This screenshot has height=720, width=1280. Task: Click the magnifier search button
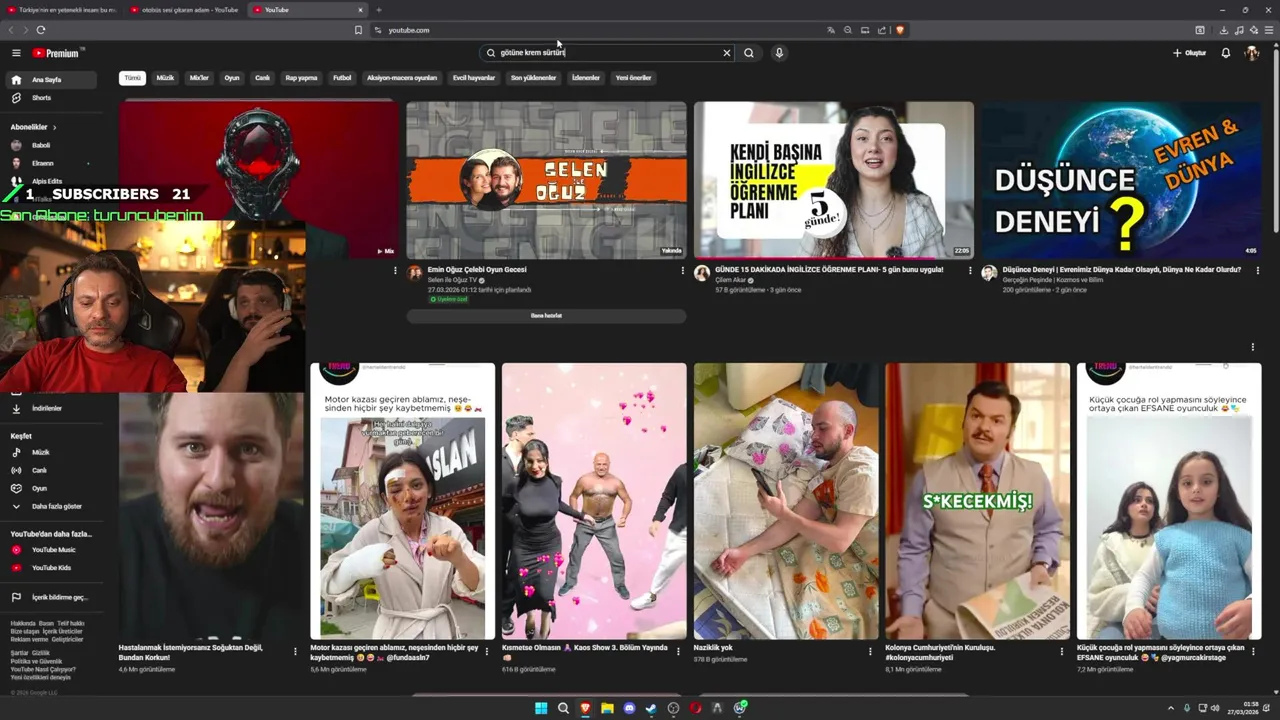pyautogui.click(x=749, y=53)
